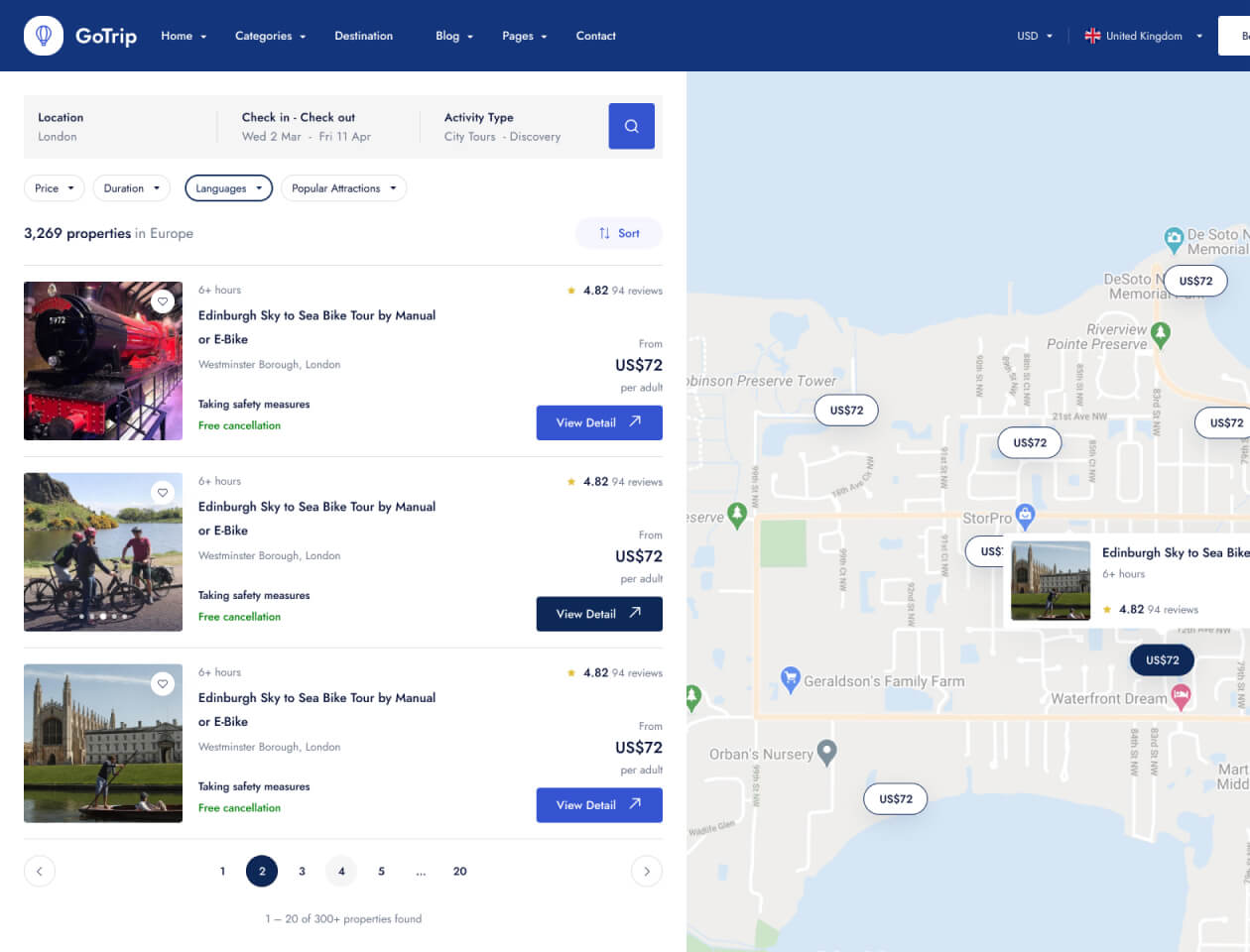This screenshot has width=1250, height=952.
Task: Click the Geraldson's Family Farm shopping cart marker
Action: 790,679
